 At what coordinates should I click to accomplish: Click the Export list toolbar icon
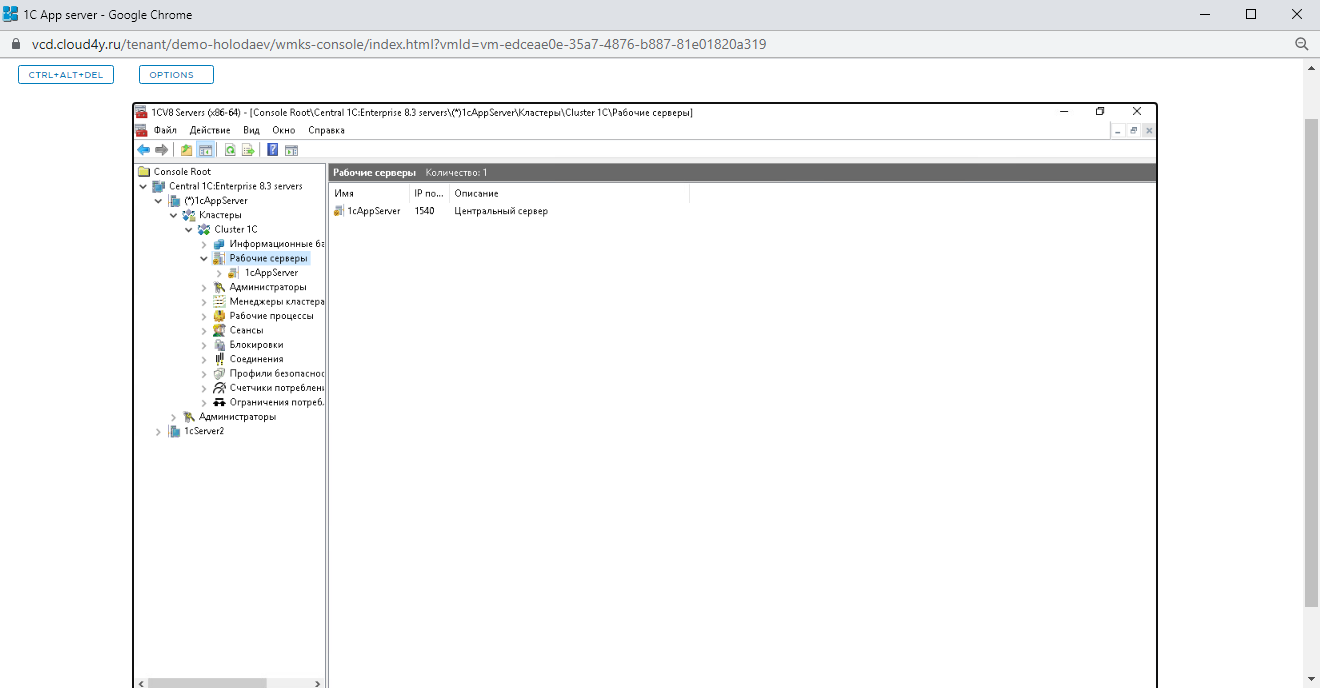pyautogui.click(x=247, y=150)
